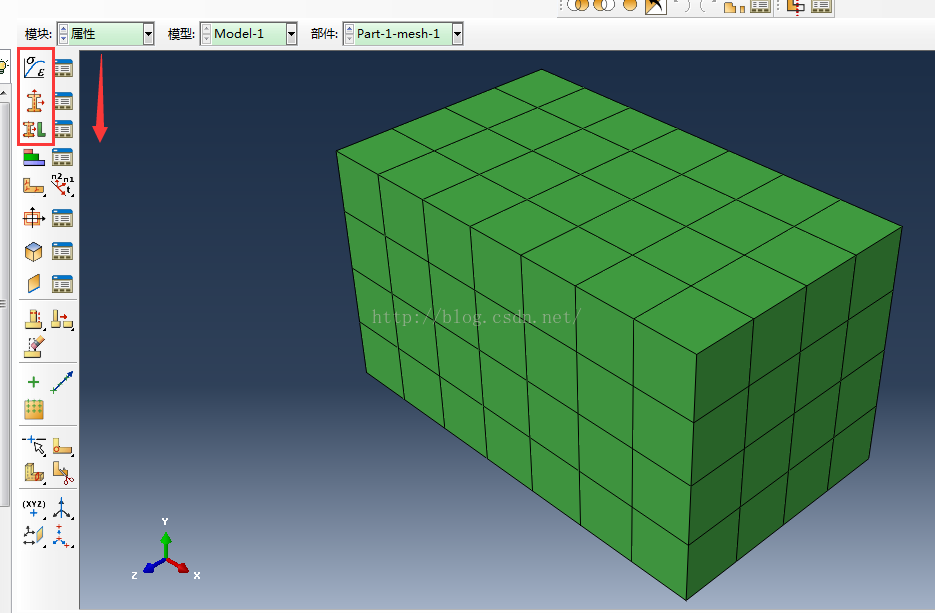Image resolution: width=935 pixels, height=613 pixels.
Task: Click the Create Section I-beam icon
Action: [35, 100]
